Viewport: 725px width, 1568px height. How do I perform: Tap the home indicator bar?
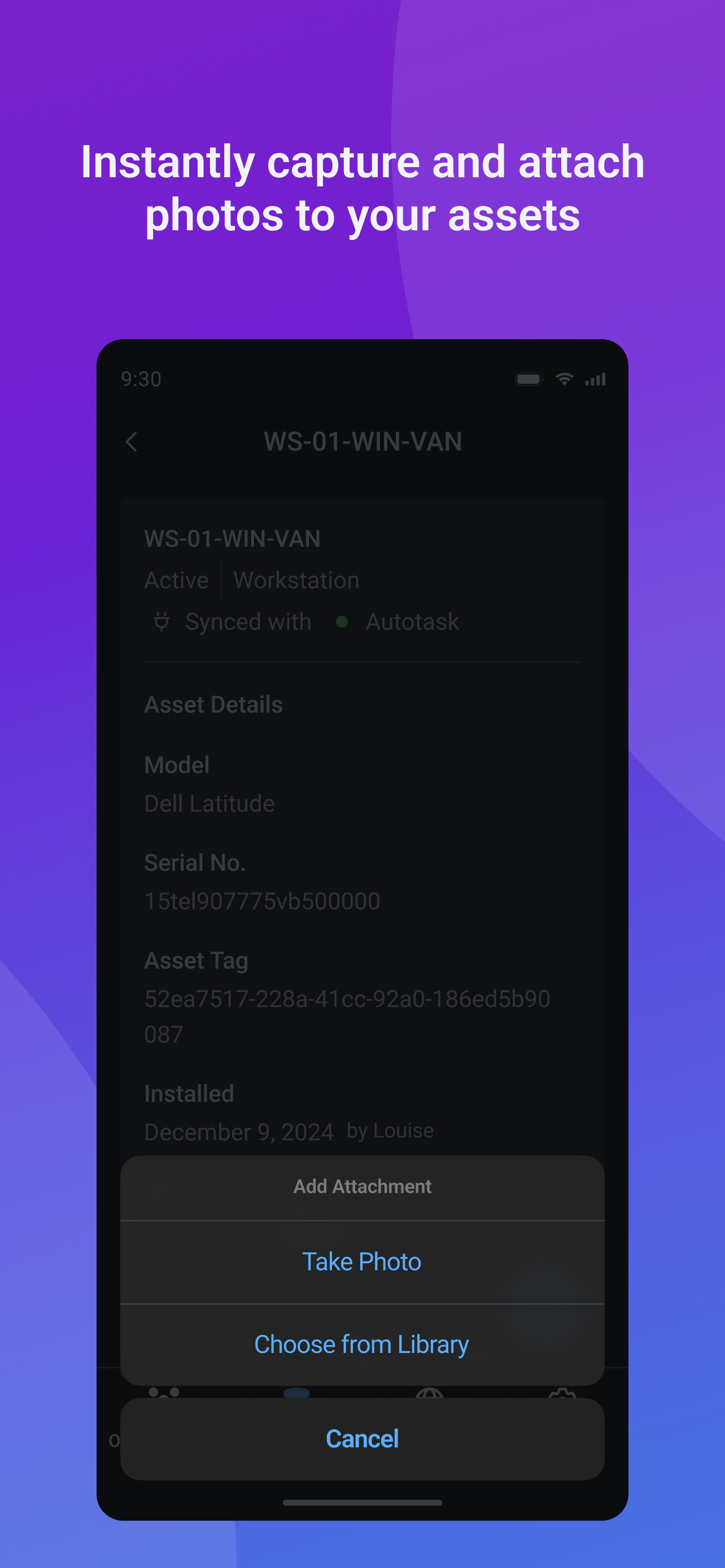(x=362, y=1503)
